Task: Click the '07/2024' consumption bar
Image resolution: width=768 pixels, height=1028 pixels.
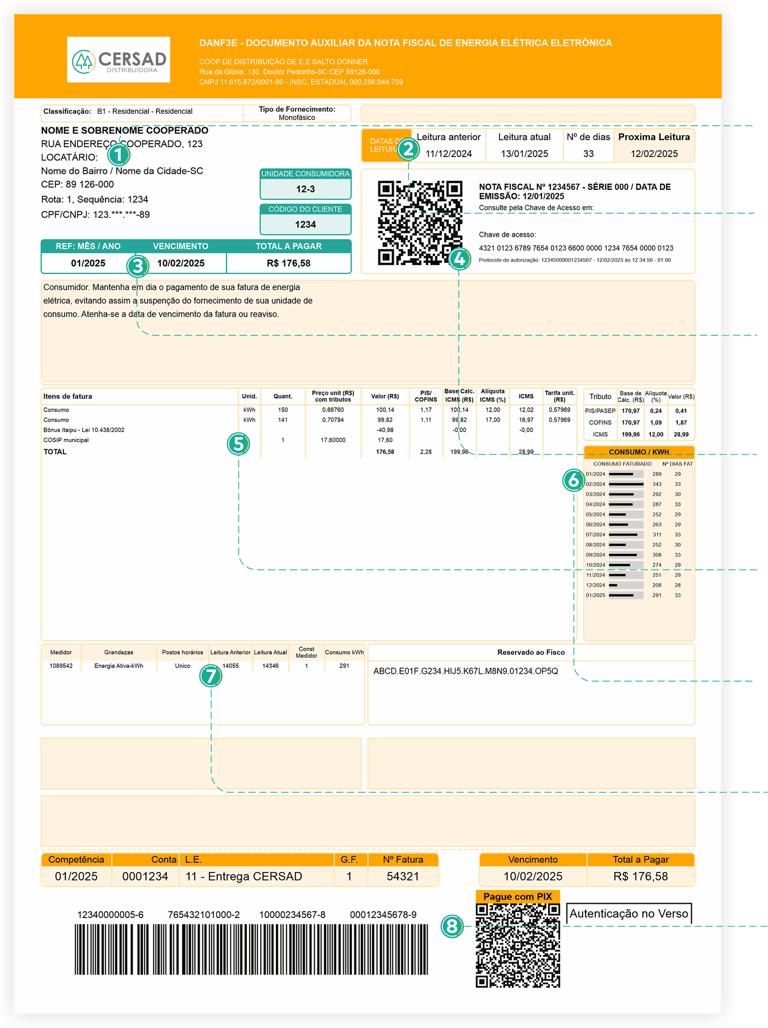Action: click(x=626, y=534)
